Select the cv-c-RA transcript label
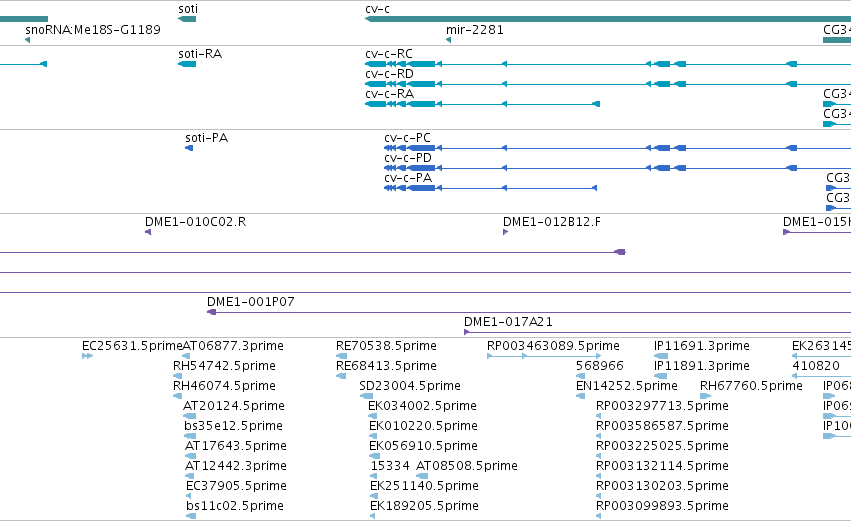This screenshot has height=521, width=851. (x=389, y=94)
